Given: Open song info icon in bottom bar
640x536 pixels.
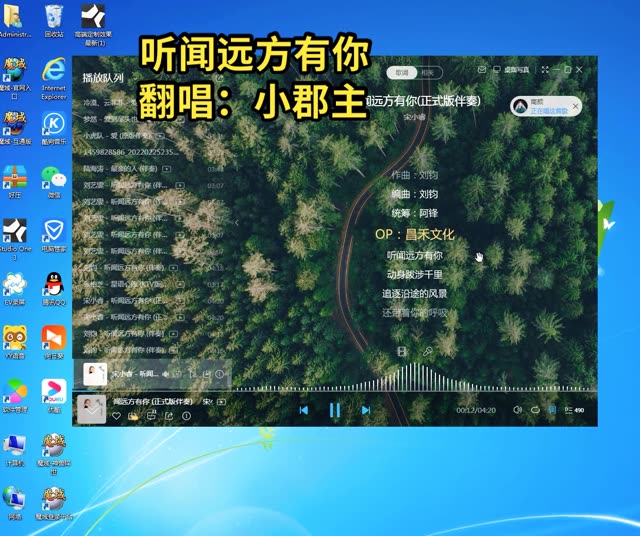Looking at the screenshot, I should point(187,416).
